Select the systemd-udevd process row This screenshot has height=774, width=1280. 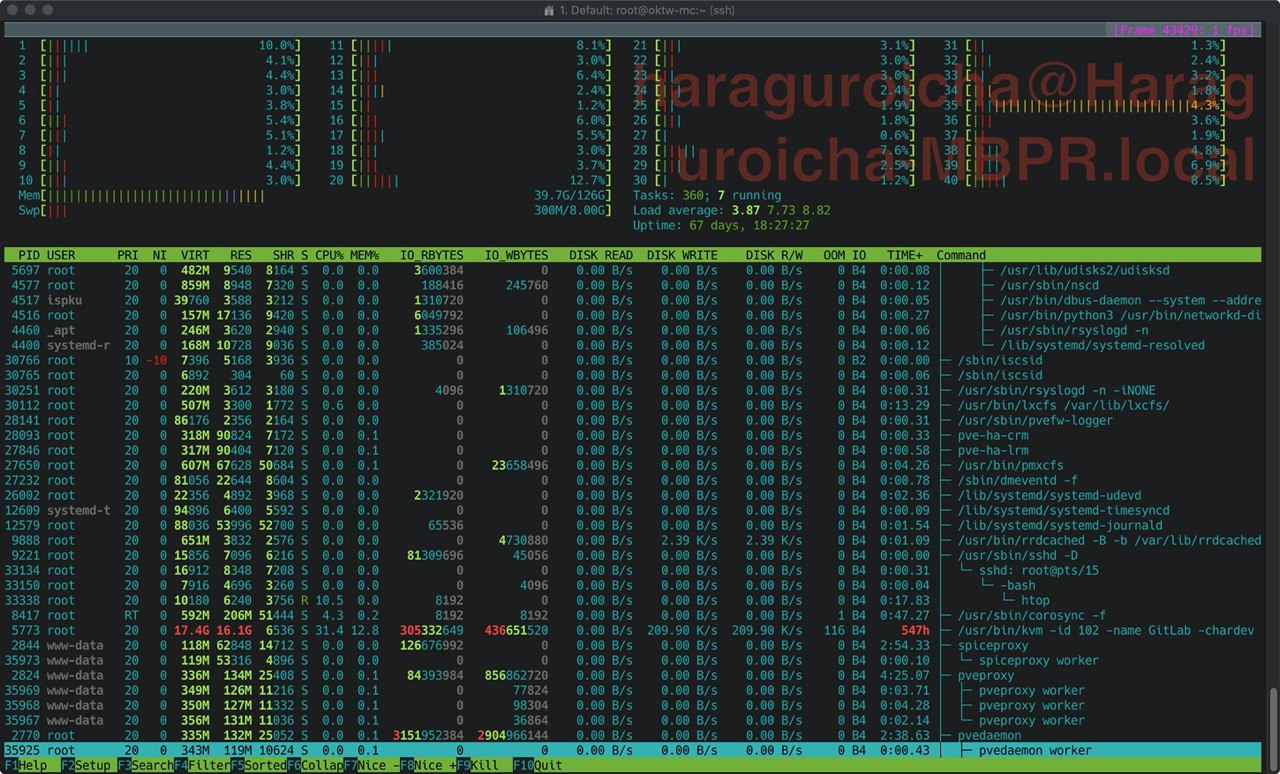[633, 495]
